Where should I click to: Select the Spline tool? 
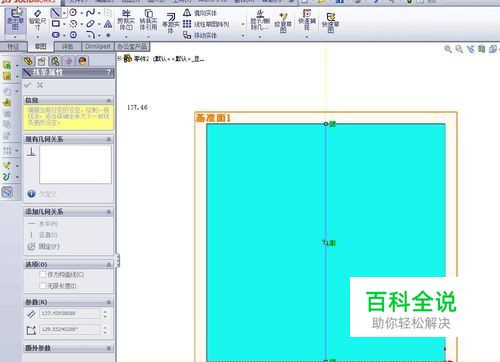90,13
